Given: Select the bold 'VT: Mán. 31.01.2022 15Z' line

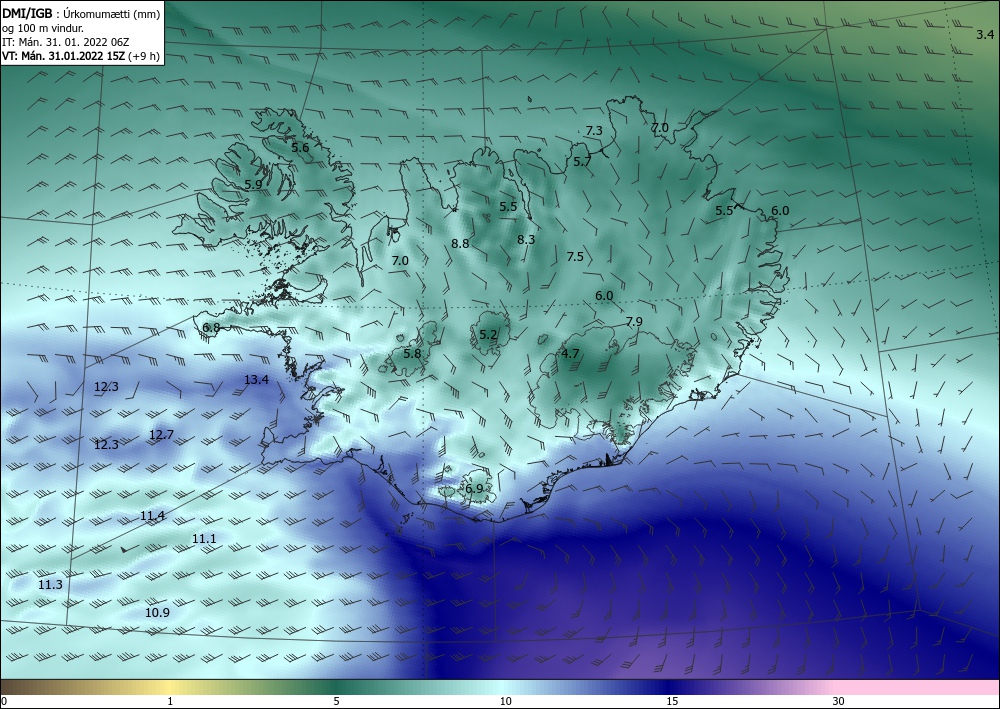Looking at the screenshot, I should click(64, 56).
